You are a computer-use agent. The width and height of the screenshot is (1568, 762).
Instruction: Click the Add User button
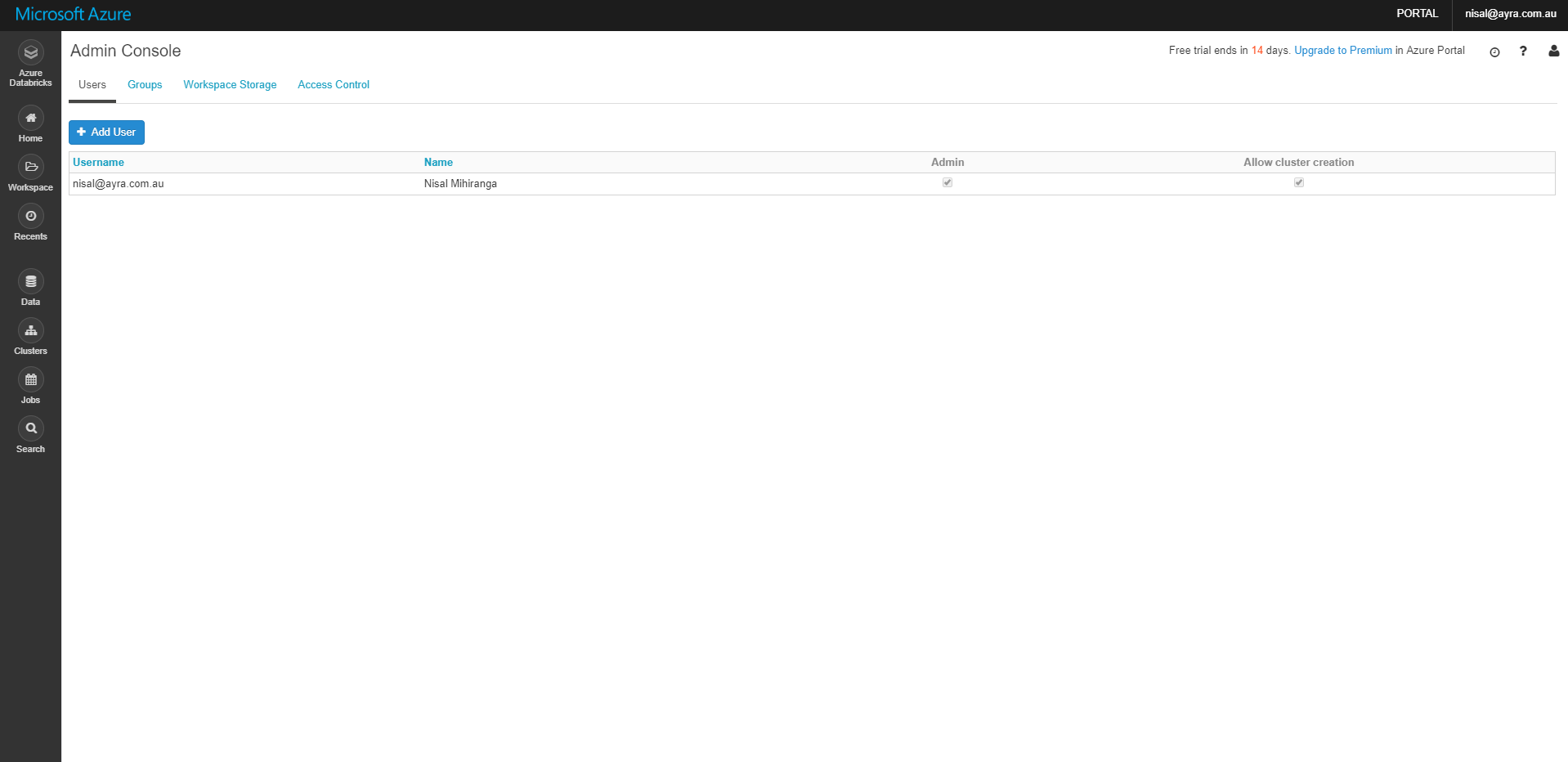tap(106, 132)
